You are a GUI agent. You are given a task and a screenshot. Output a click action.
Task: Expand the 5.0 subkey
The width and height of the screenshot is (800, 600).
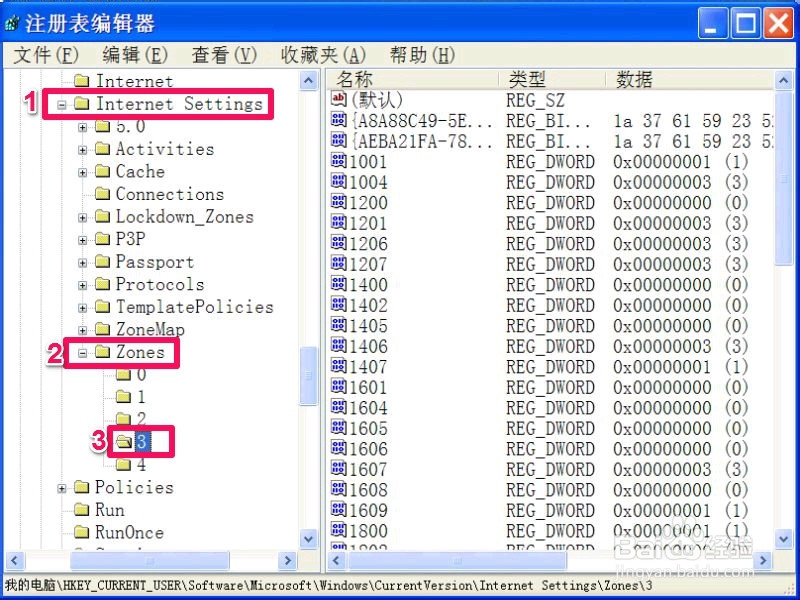coord(83,127)
